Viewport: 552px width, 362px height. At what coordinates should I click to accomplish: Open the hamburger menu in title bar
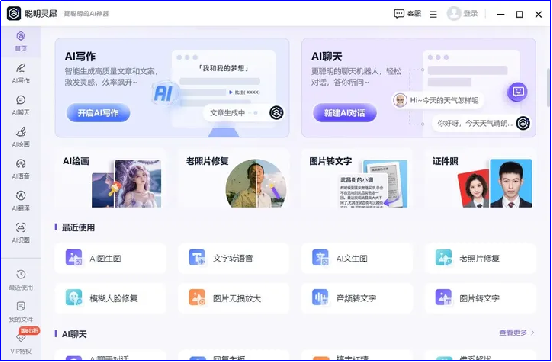point(433,14)
